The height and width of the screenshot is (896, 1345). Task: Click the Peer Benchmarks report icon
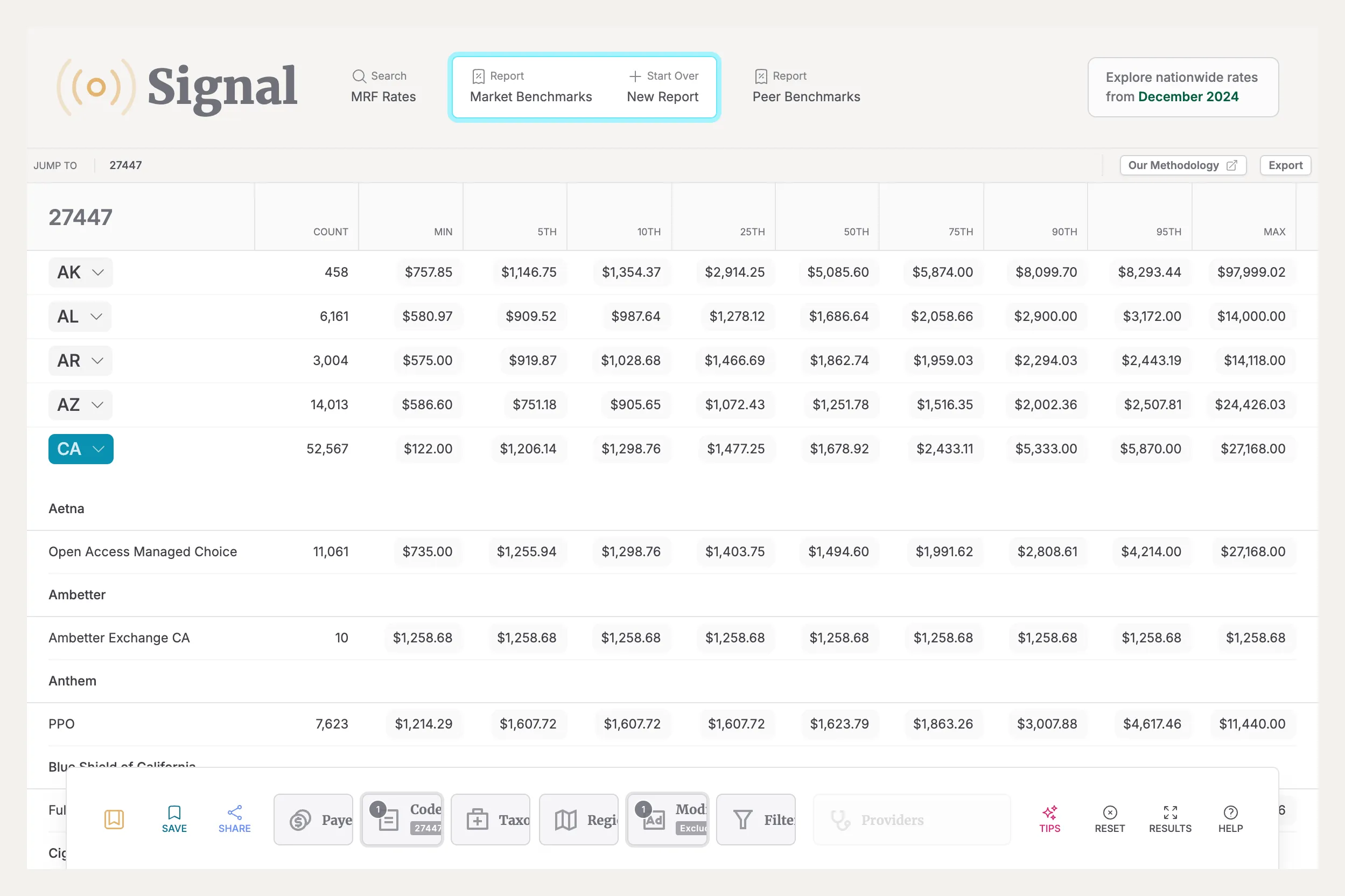[761, 76]
